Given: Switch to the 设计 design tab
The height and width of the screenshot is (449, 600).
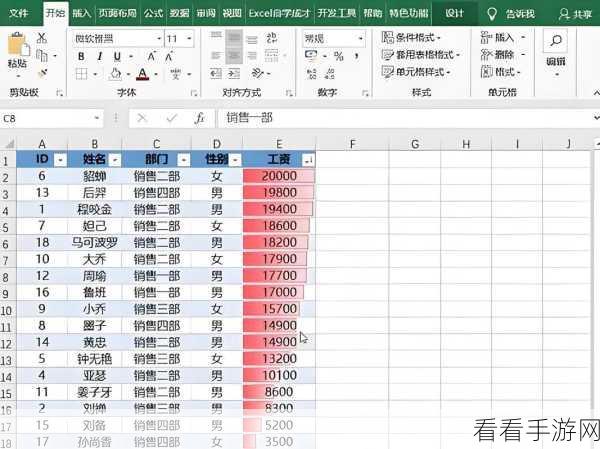Looking at the screenshot, I should pos(454,14).
